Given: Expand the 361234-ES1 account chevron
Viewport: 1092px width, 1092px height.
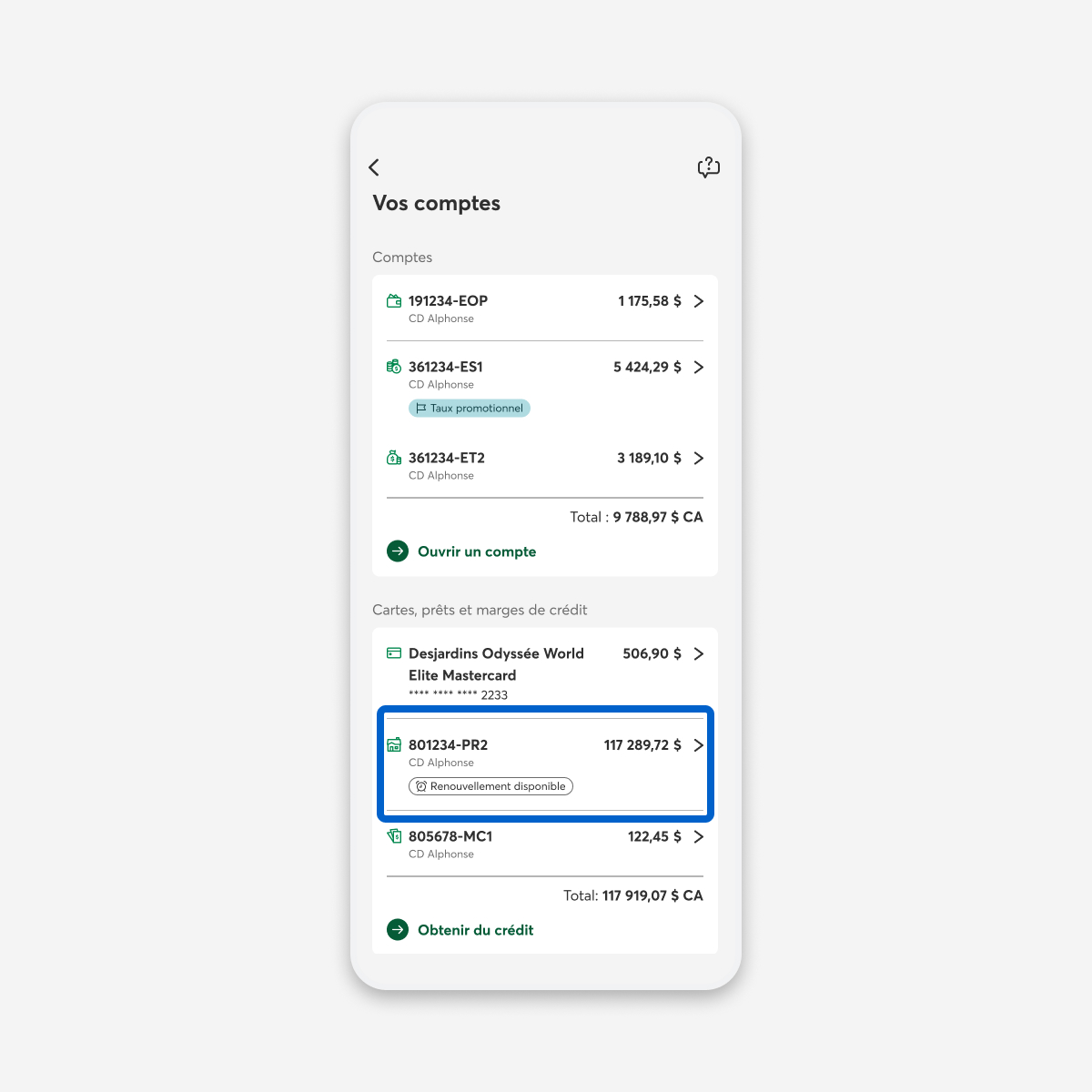Looking at the screenshot, I should (x=699, y=368).
